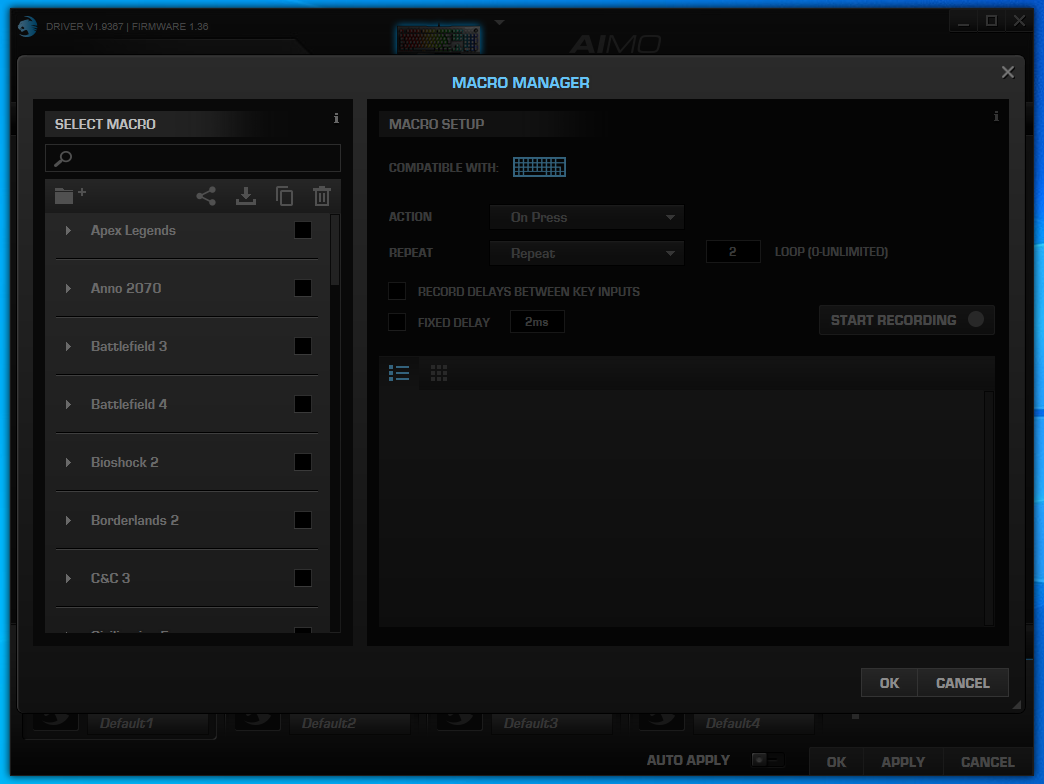Select the Apex Legends entry
The width and height of the screenshot is (1044, 784).
tap(133, 230)
